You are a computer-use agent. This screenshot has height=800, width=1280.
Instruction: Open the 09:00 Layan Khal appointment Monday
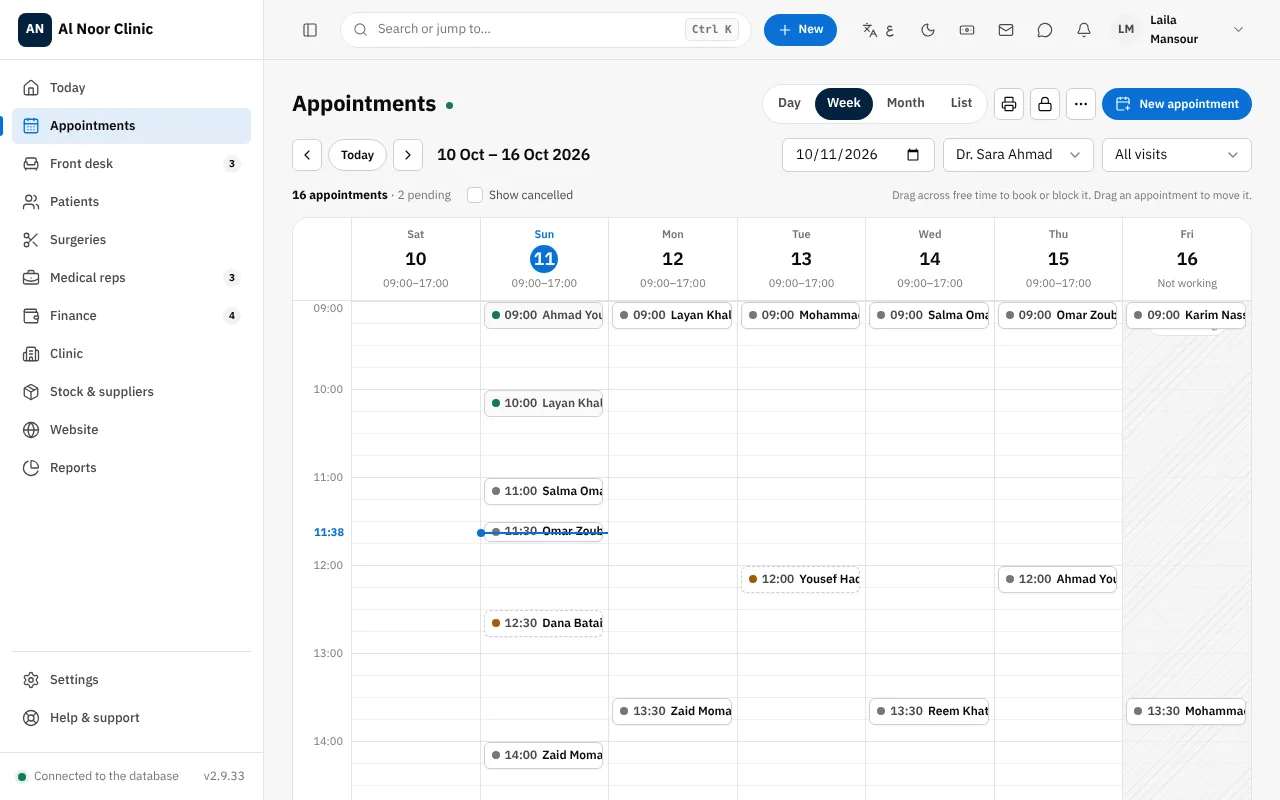point(672,315)
